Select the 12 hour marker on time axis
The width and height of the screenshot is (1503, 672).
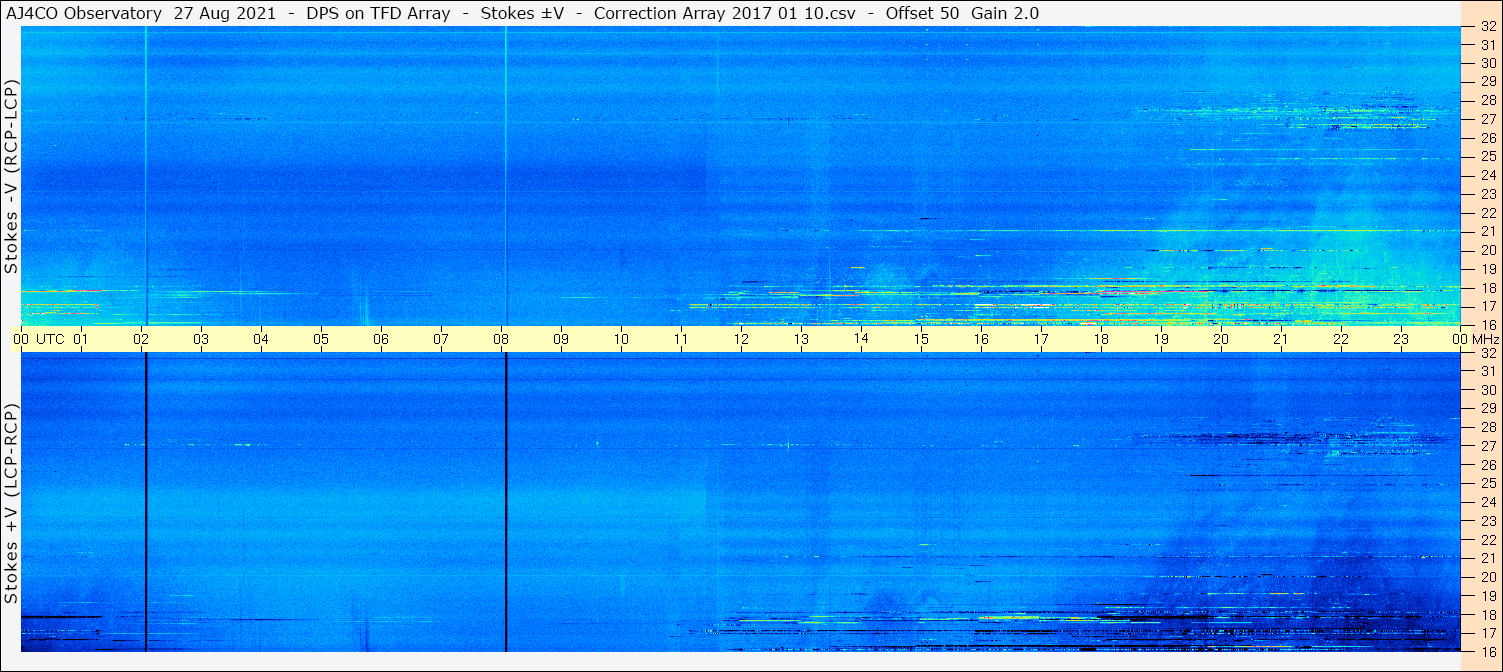[741, 339]
